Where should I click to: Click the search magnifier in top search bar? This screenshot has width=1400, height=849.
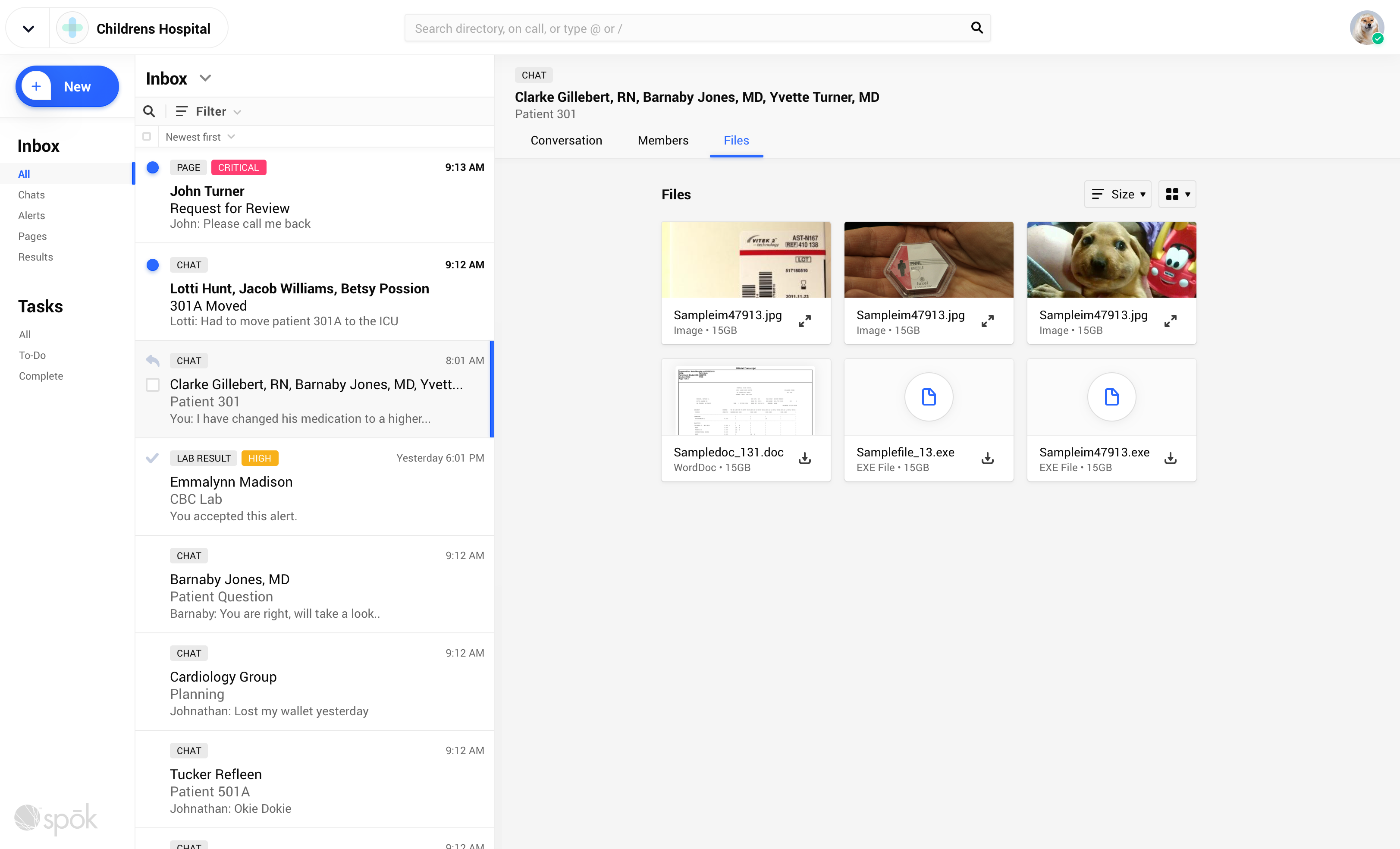[977, 28]
